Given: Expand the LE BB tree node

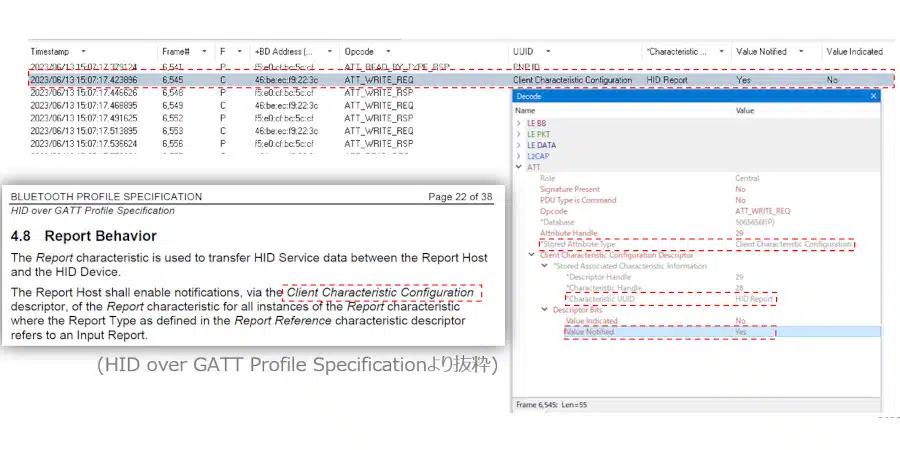Looking at the screenshot, I should [519, 123].
